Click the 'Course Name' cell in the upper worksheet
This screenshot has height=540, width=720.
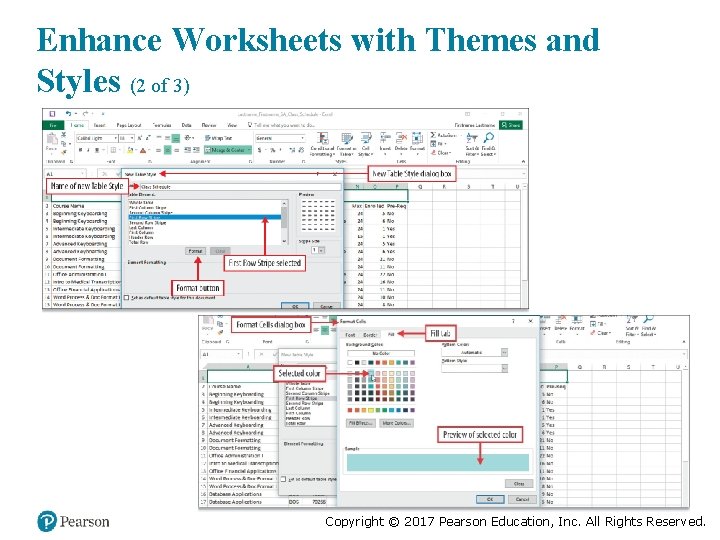point(69,206)
